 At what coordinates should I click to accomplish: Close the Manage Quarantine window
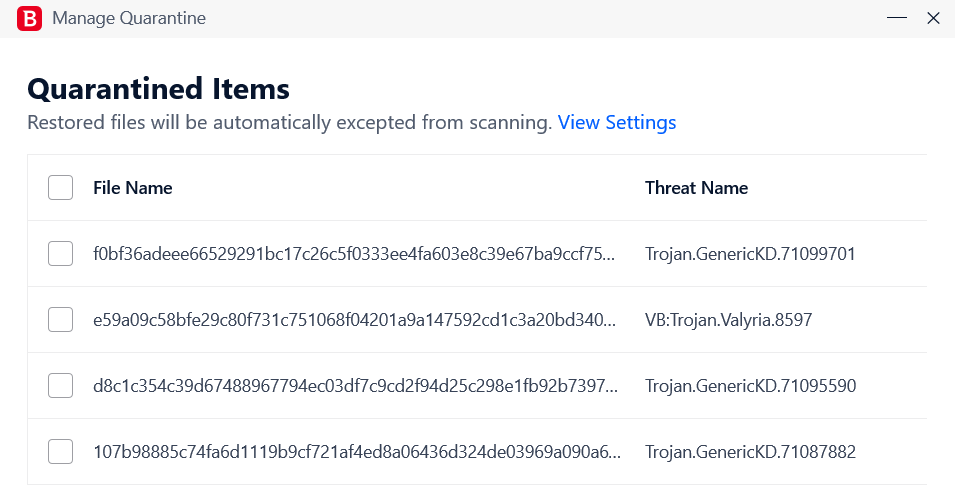(933, 18)
